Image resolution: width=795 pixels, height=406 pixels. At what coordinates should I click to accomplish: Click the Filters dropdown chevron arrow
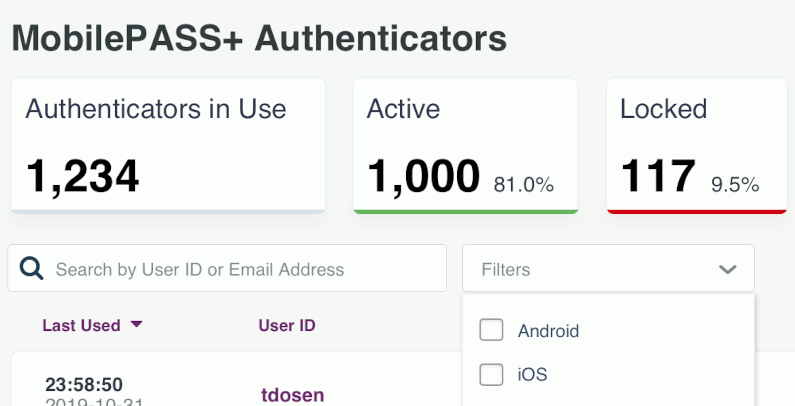coord(728,269)
